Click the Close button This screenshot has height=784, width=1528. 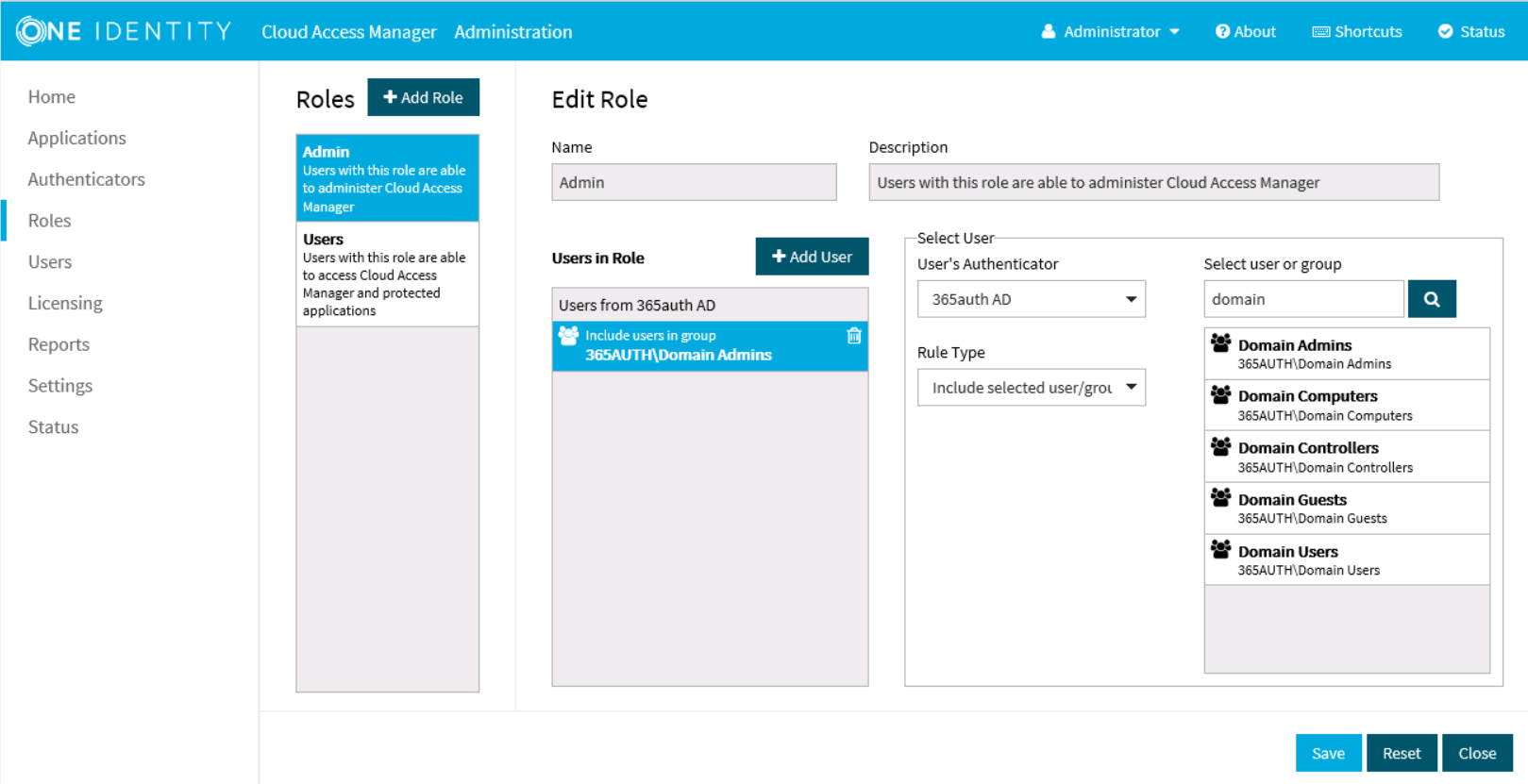[1477, 753]
